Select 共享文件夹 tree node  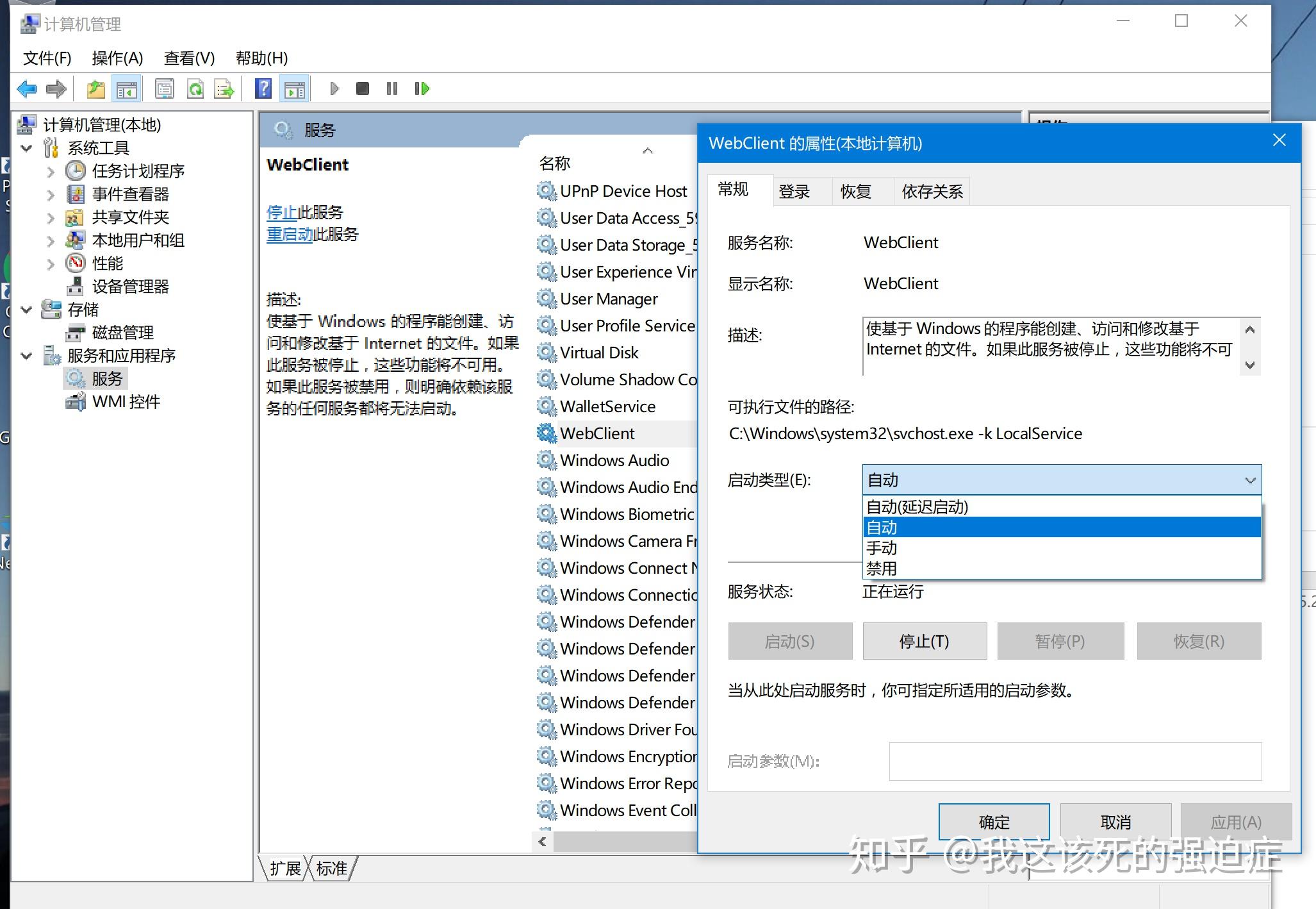coord(131,217)
